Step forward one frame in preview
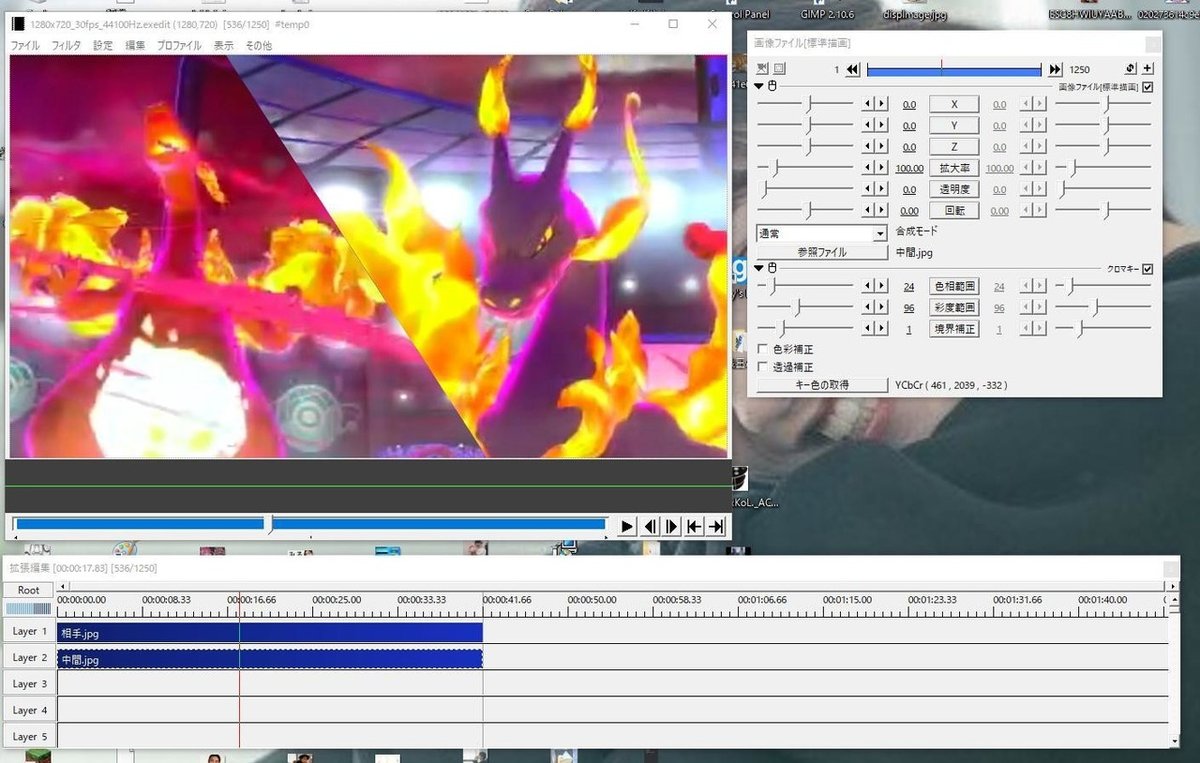The width and height of the screenshot is (1200, 763). click(672, 526)
